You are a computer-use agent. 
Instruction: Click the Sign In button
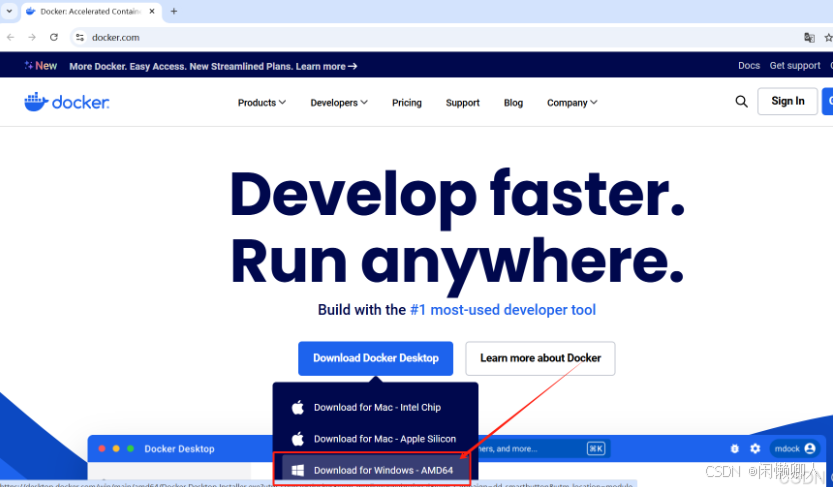click(787, 101)
